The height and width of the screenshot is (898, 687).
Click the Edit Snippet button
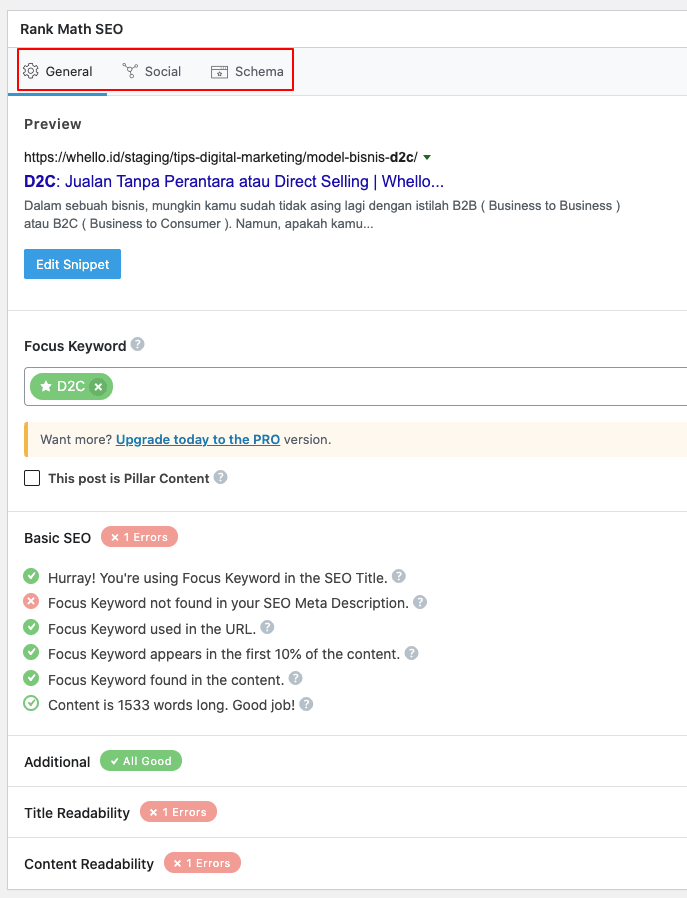72,264
